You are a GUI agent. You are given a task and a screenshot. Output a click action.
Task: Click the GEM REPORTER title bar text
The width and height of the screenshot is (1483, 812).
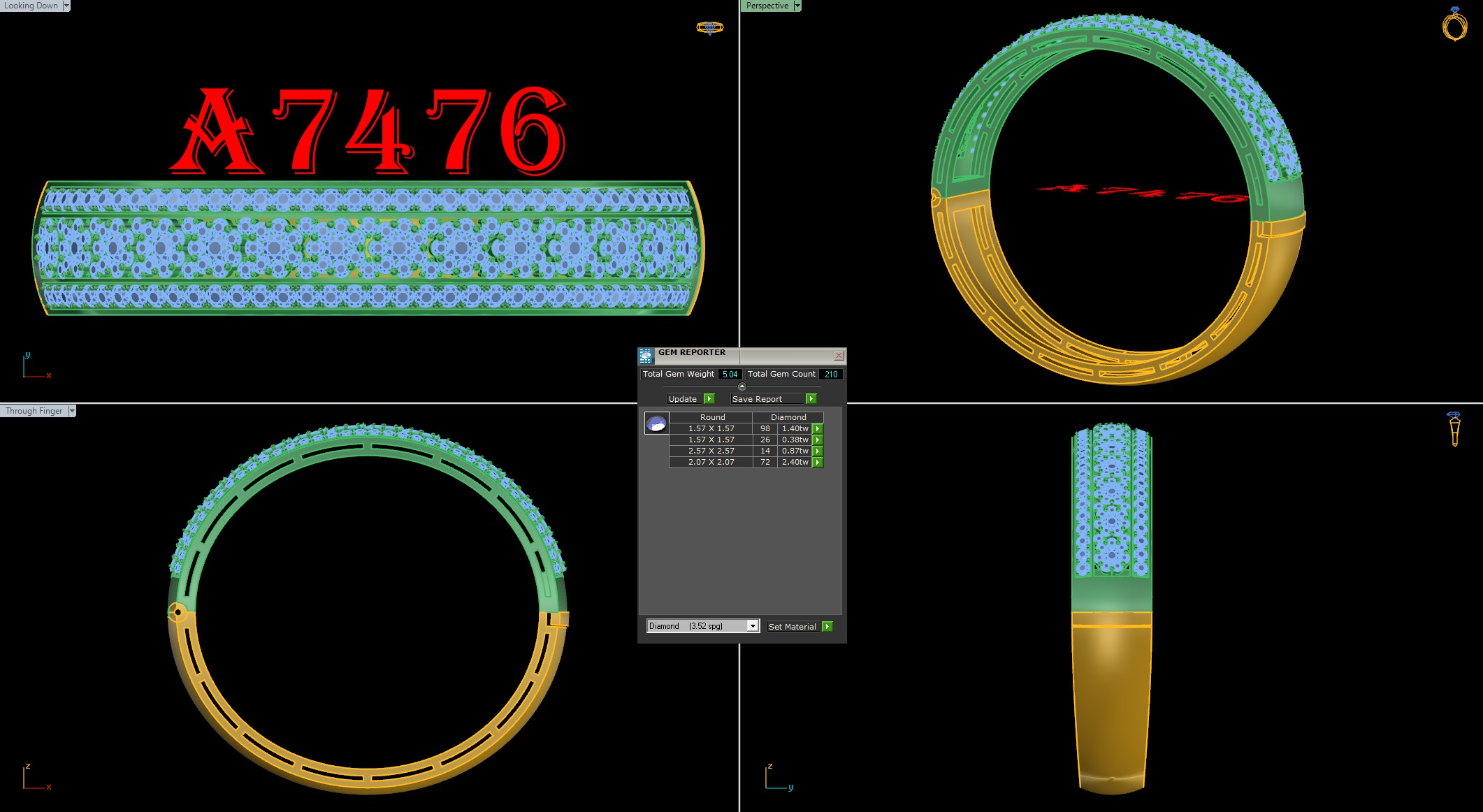pos(691,353)
